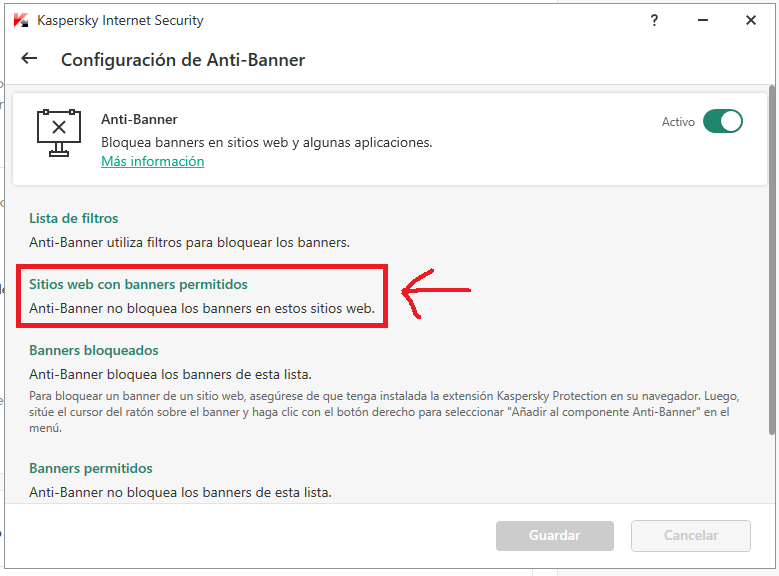This screenshot has height=576, width=779.
Task: Click text 'Anti-Banner no bloquea los banners de esta lista.'
Action: point(180,493)
